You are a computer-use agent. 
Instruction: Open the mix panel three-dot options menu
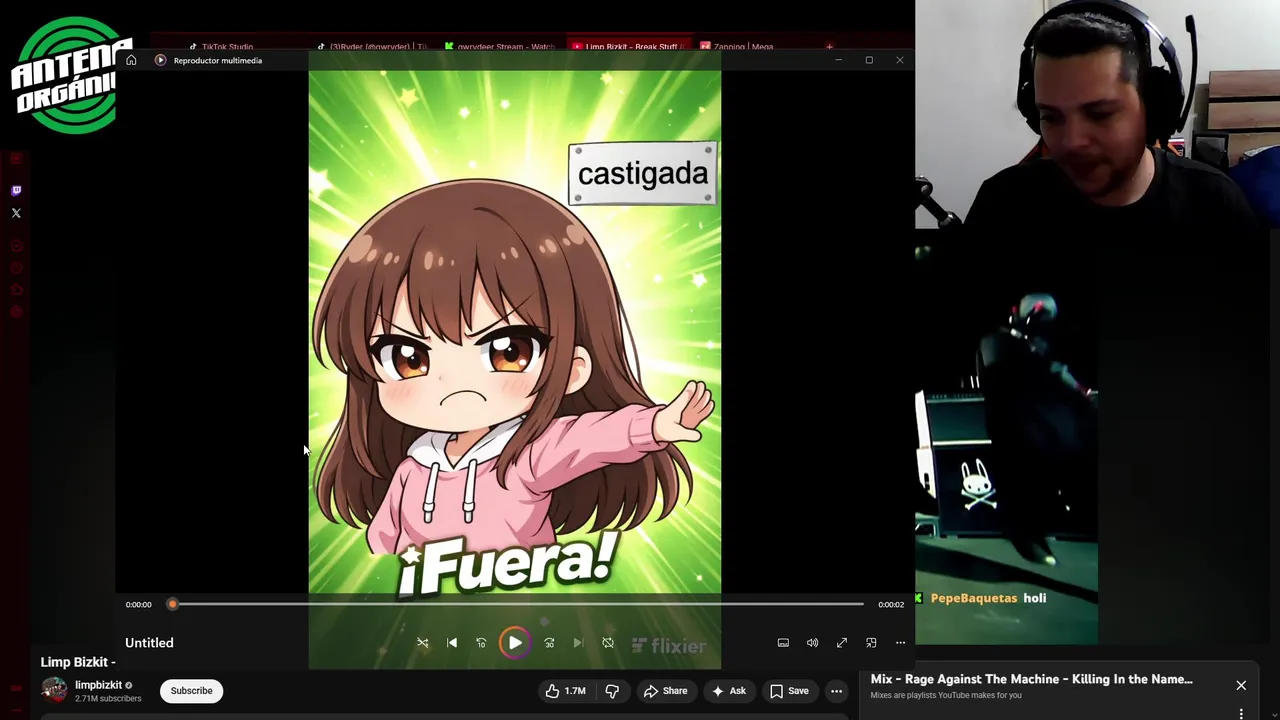pos(1241,714)
